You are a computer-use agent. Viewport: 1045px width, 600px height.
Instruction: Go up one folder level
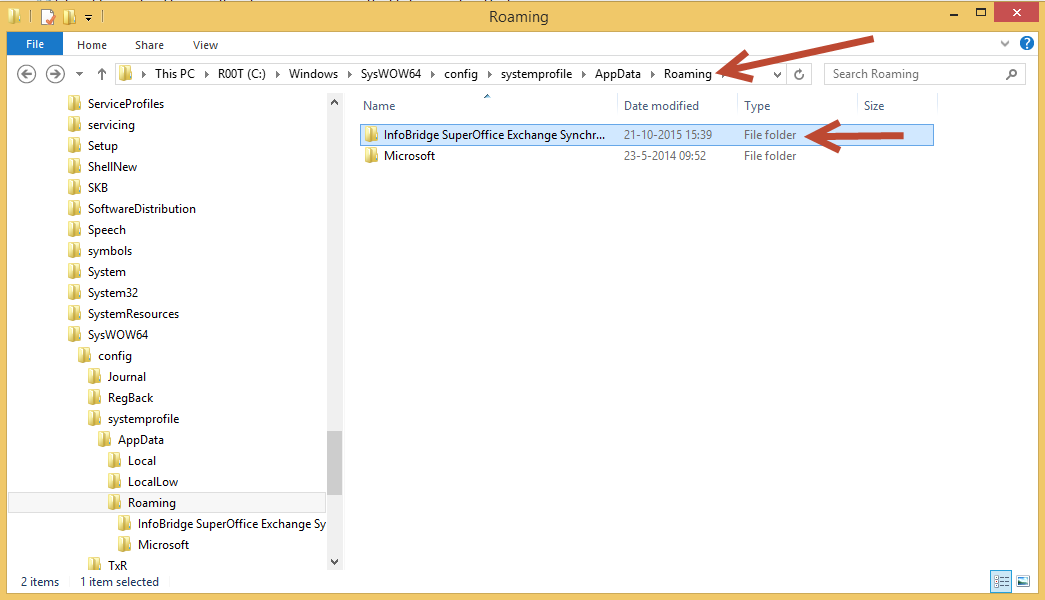(101, 74)
